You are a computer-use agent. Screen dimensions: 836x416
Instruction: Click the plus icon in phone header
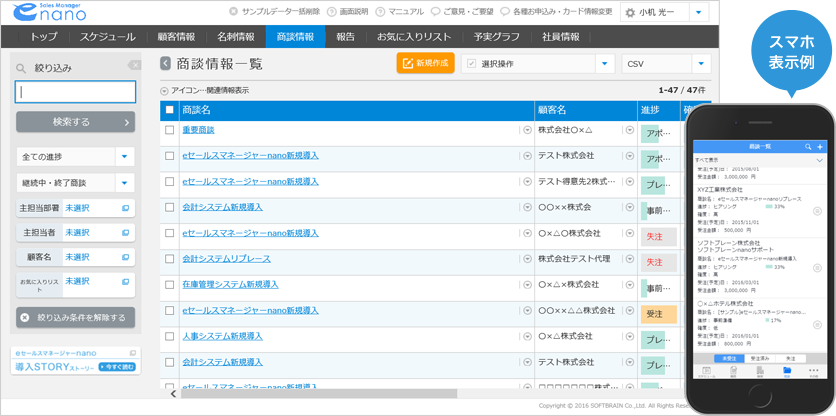pyautogui.click(x=819, y=146)
